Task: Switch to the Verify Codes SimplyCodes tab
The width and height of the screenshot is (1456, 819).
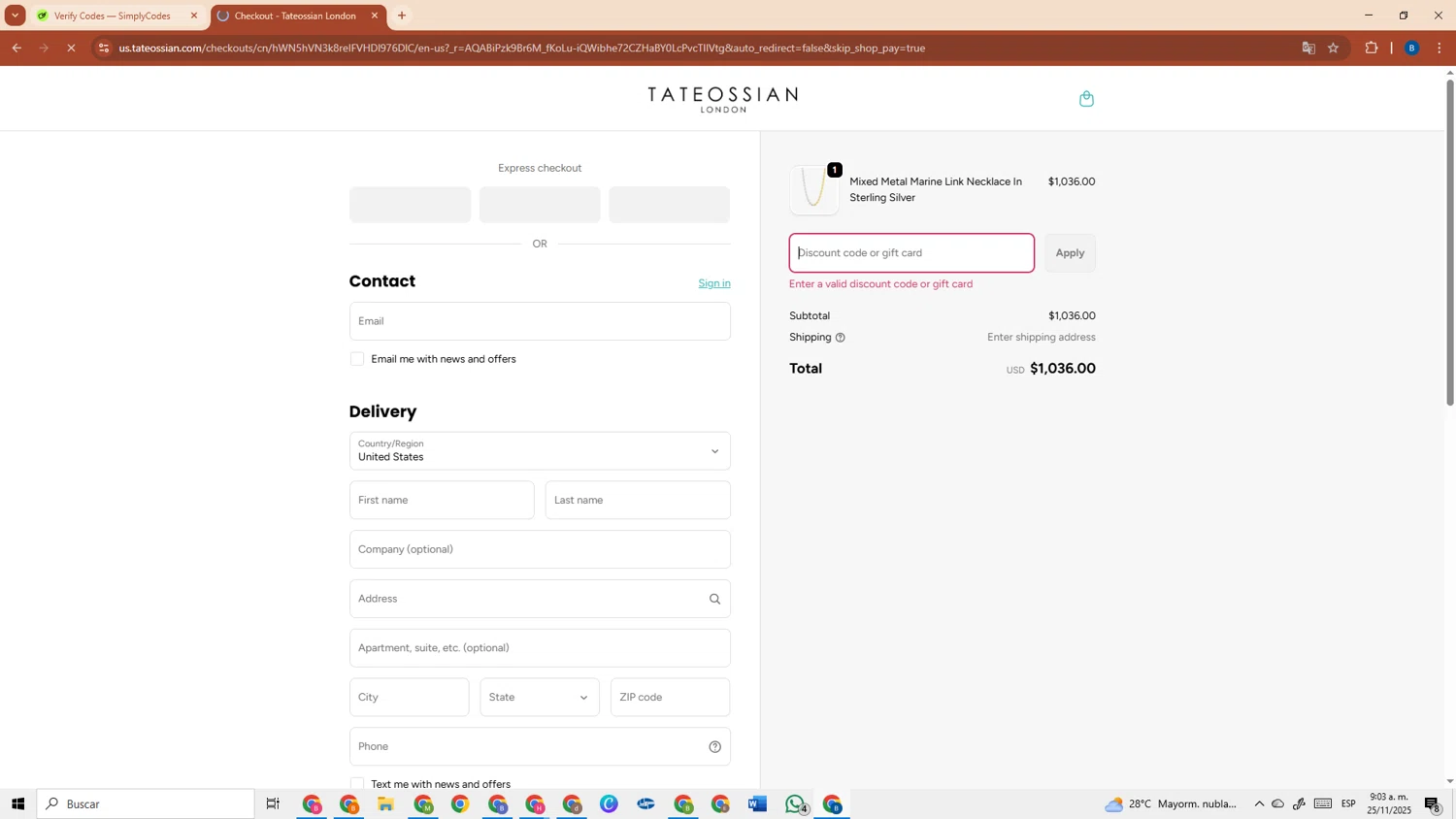Action: pyautogui.click(x=112, y=16)
